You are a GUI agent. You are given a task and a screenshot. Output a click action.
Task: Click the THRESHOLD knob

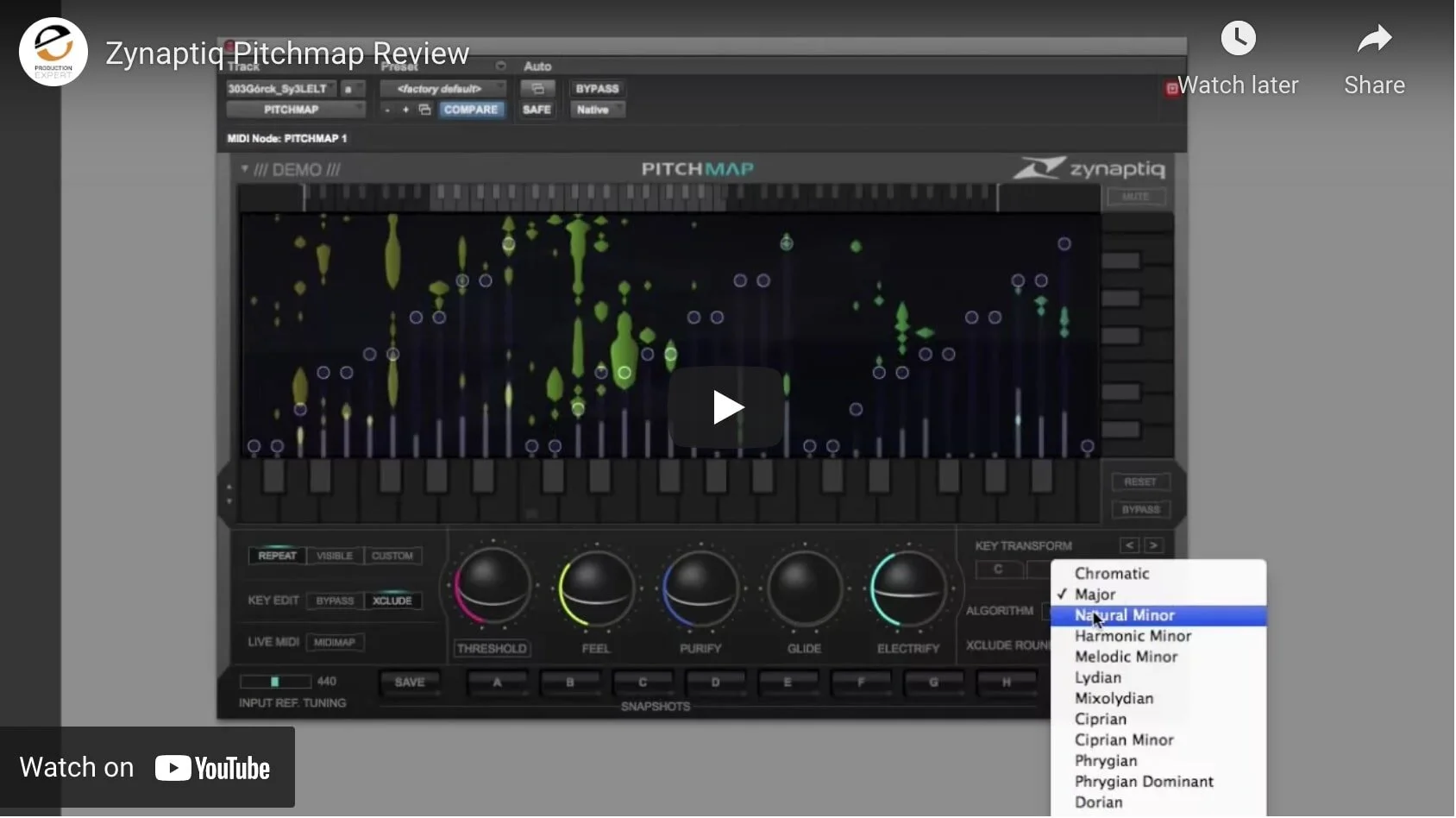coord(493,588)
